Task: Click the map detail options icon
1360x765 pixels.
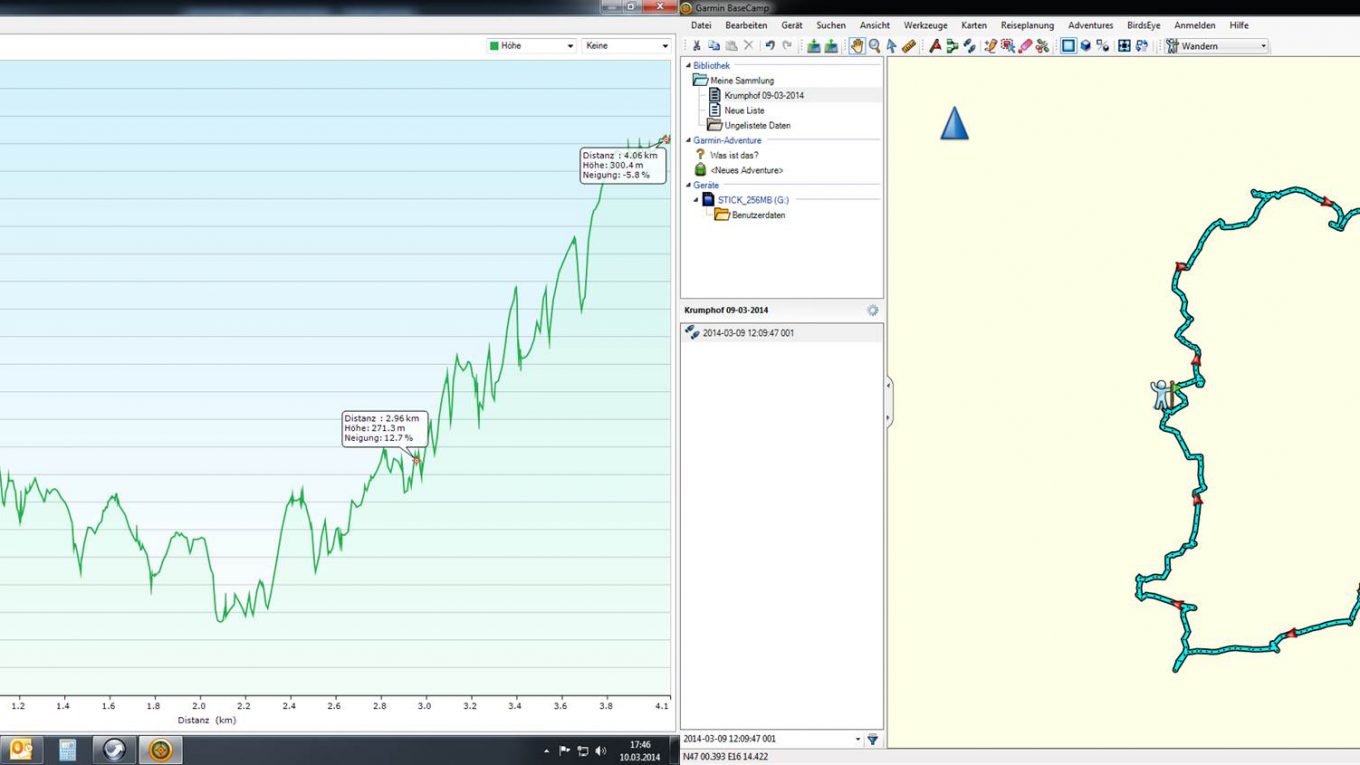Action: coord(1102,46)
